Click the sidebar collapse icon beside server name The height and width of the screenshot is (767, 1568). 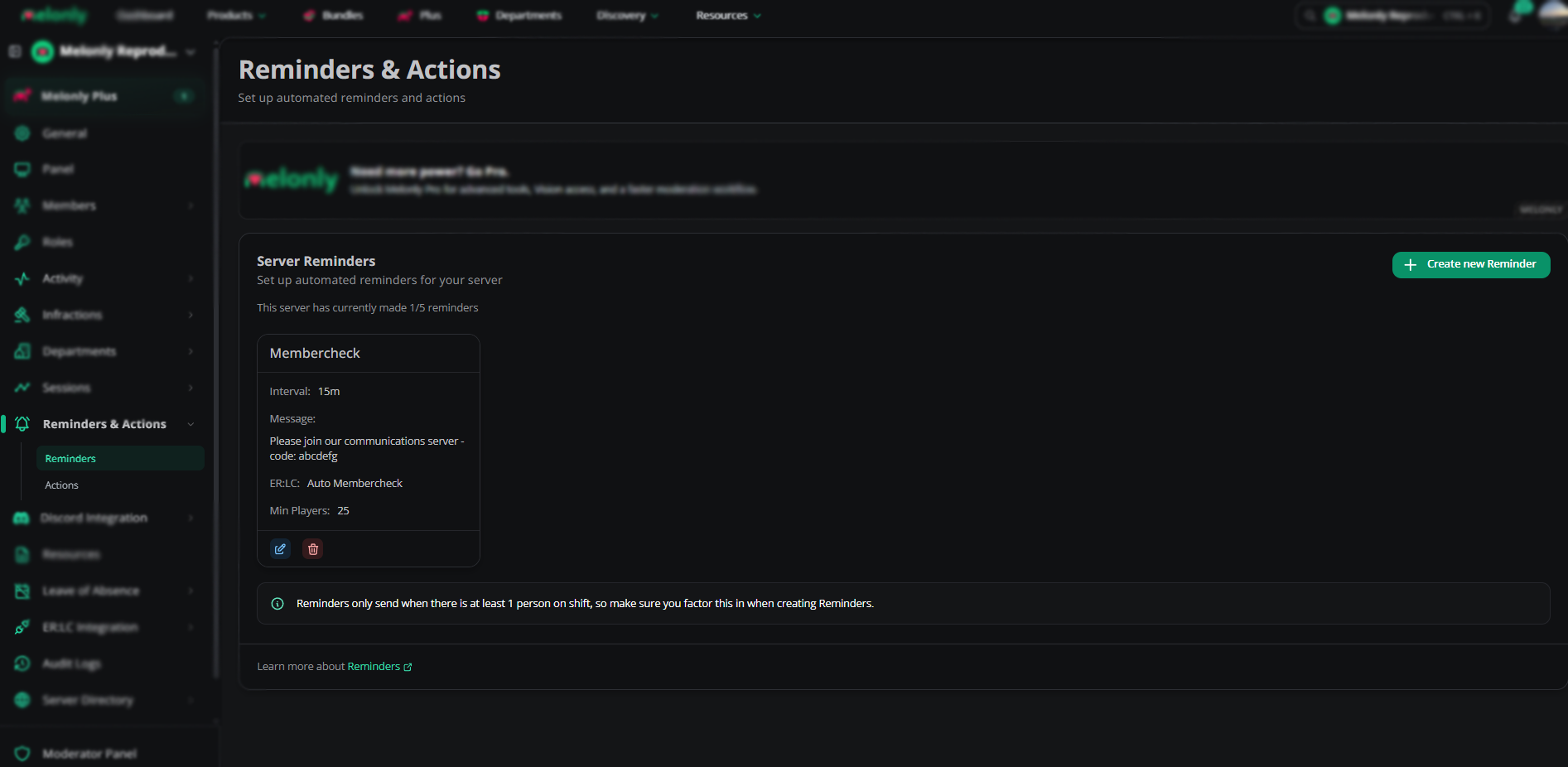[15, 51]
